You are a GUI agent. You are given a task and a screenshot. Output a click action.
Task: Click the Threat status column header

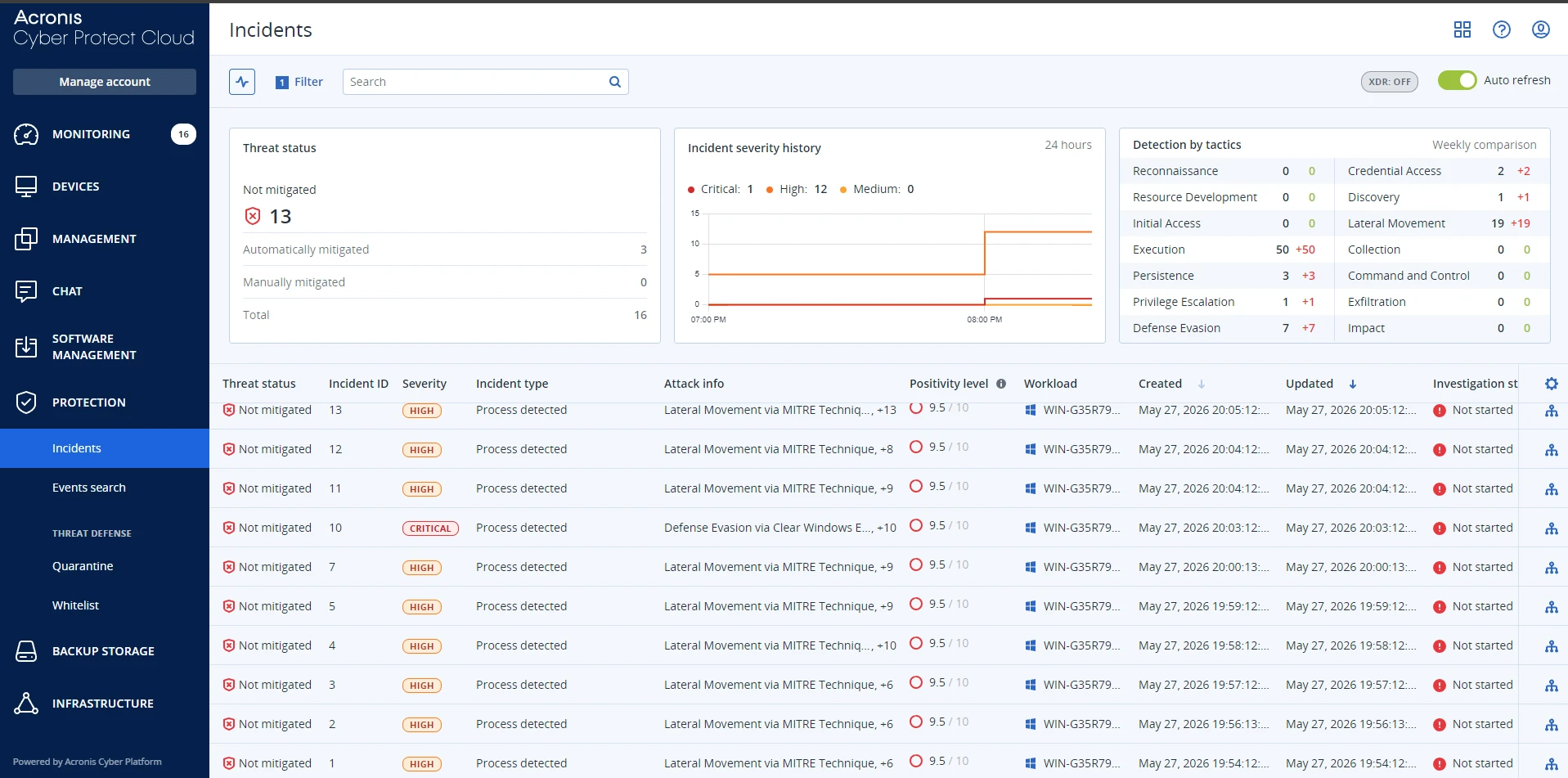[259, 384]
